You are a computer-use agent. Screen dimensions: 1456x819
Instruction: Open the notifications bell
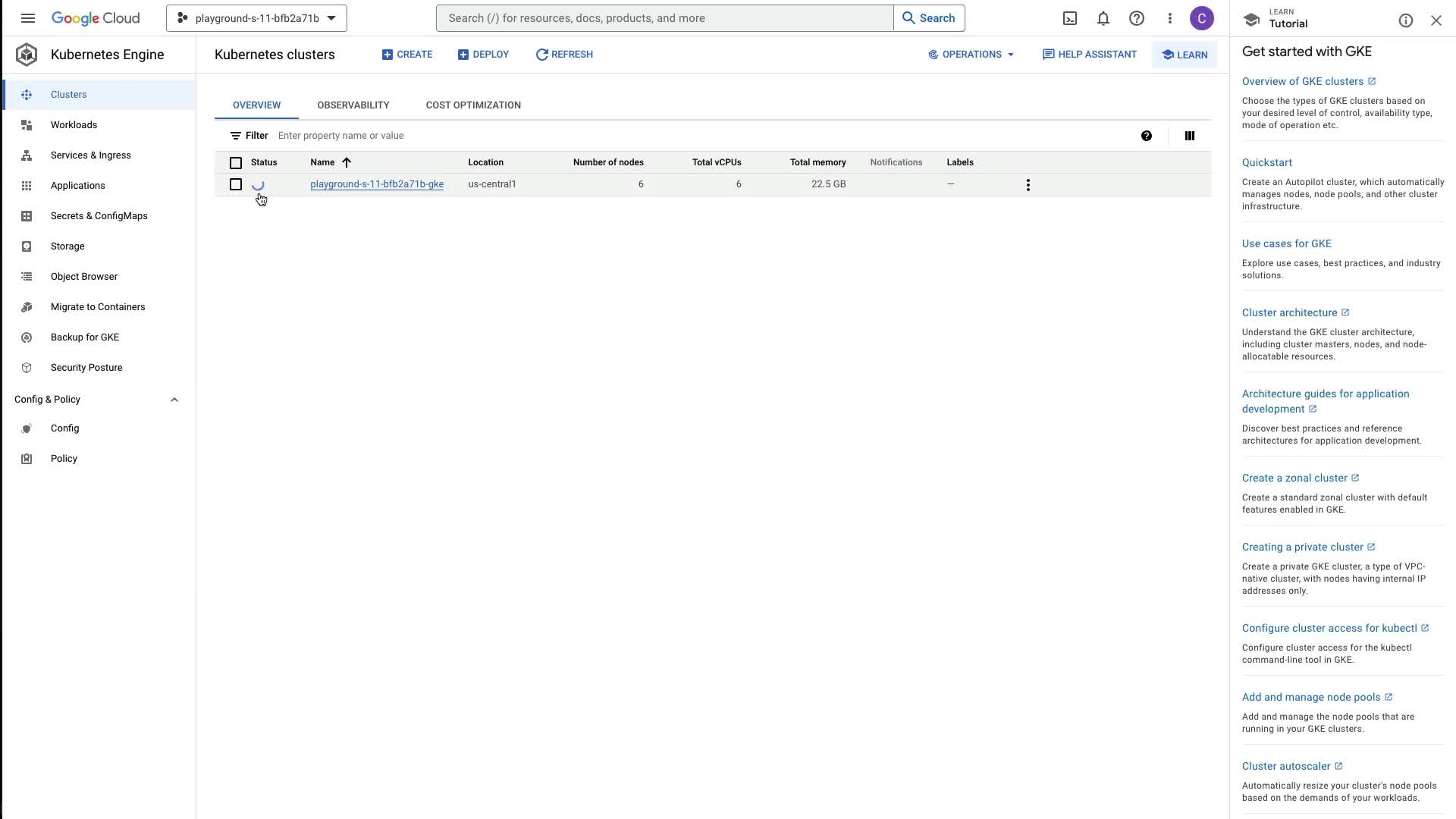pyautogui.click(x=1103, y=18)
